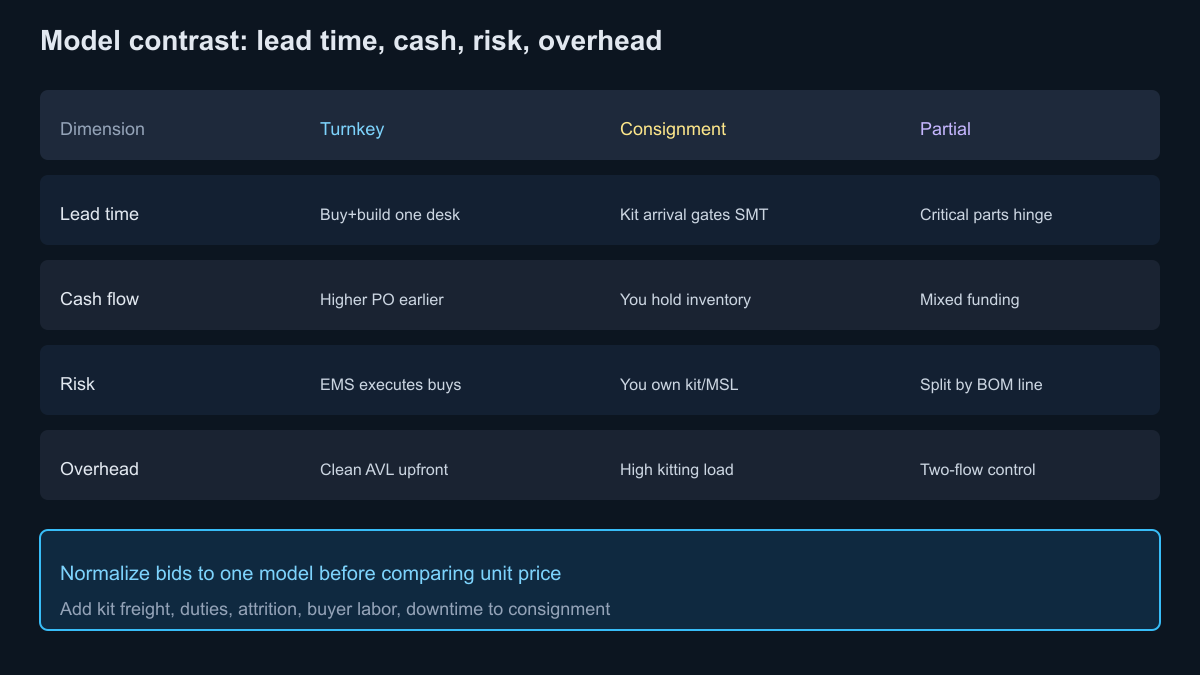Click the kit freight, duties, attrition subtext

click(335, 608)
